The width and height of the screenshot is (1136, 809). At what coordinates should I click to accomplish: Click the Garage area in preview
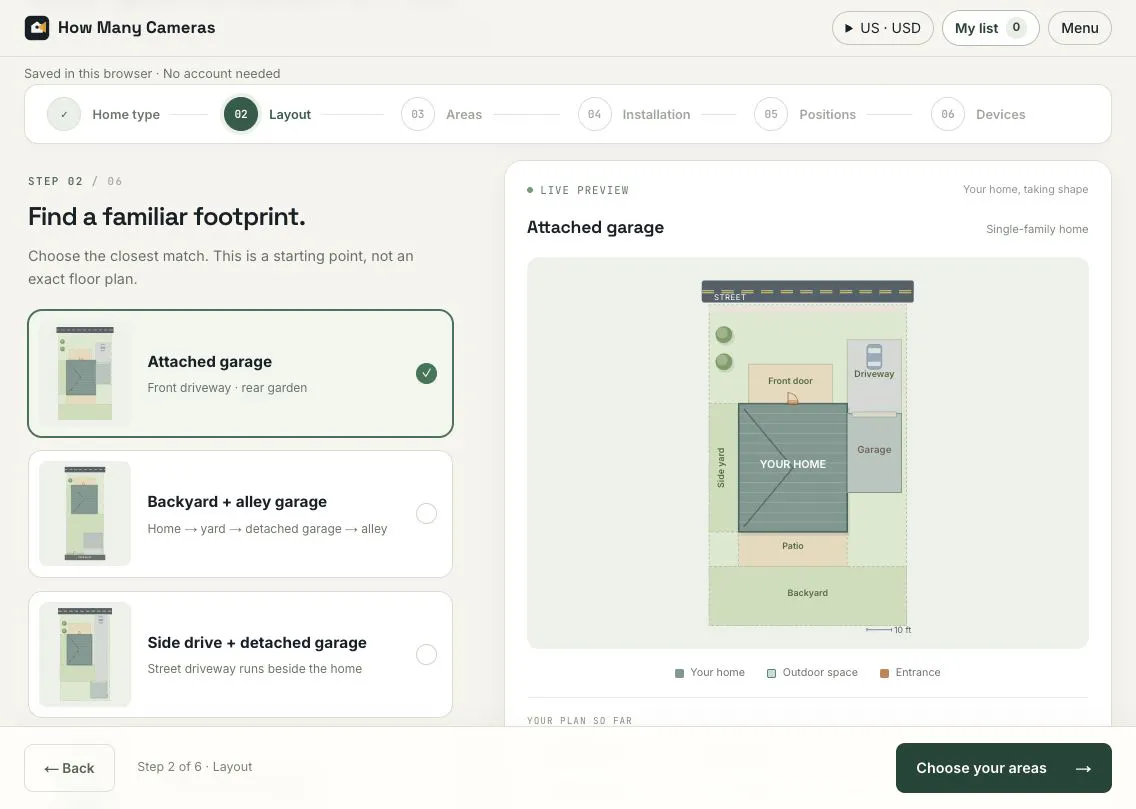tap(874, 453)
